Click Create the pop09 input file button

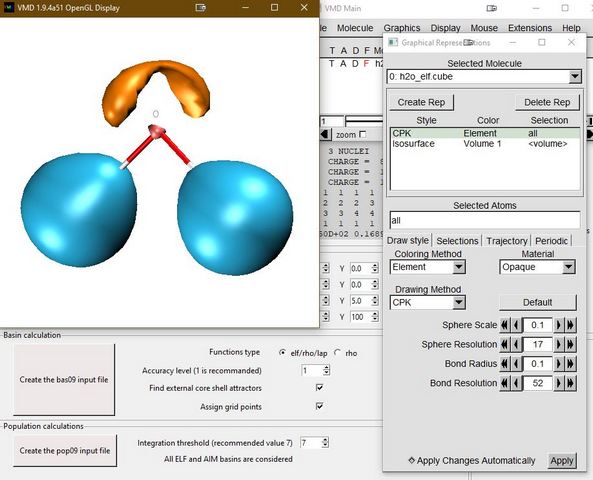click(65, 450)
